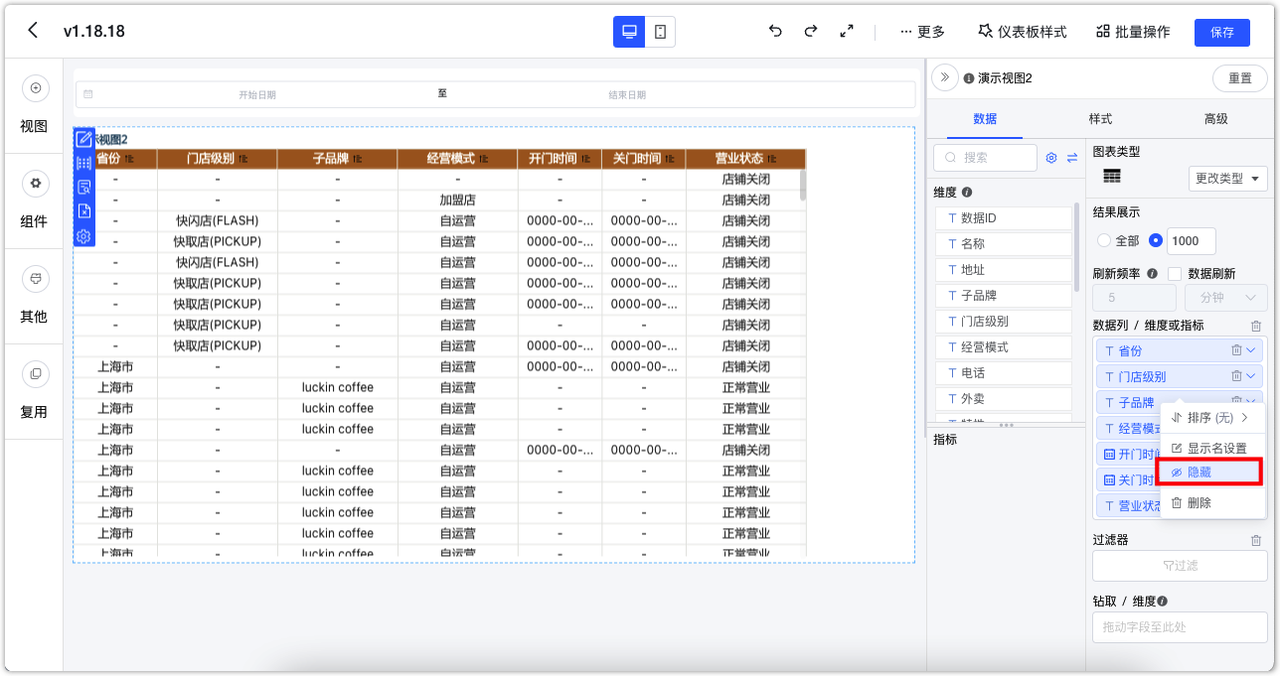Delete the 门店级别 data column with its trash icon
The height and width of the screenshot is (676, 1280).
(x=1236, y=376)
